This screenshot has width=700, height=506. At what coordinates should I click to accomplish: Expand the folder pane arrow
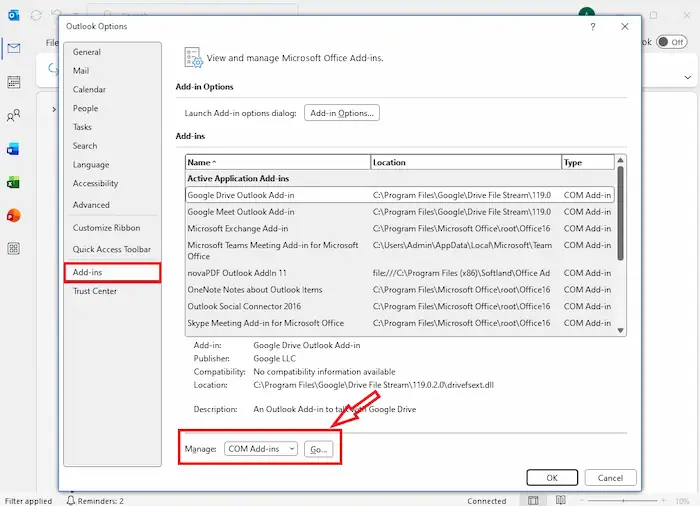(x=54, y=109)
